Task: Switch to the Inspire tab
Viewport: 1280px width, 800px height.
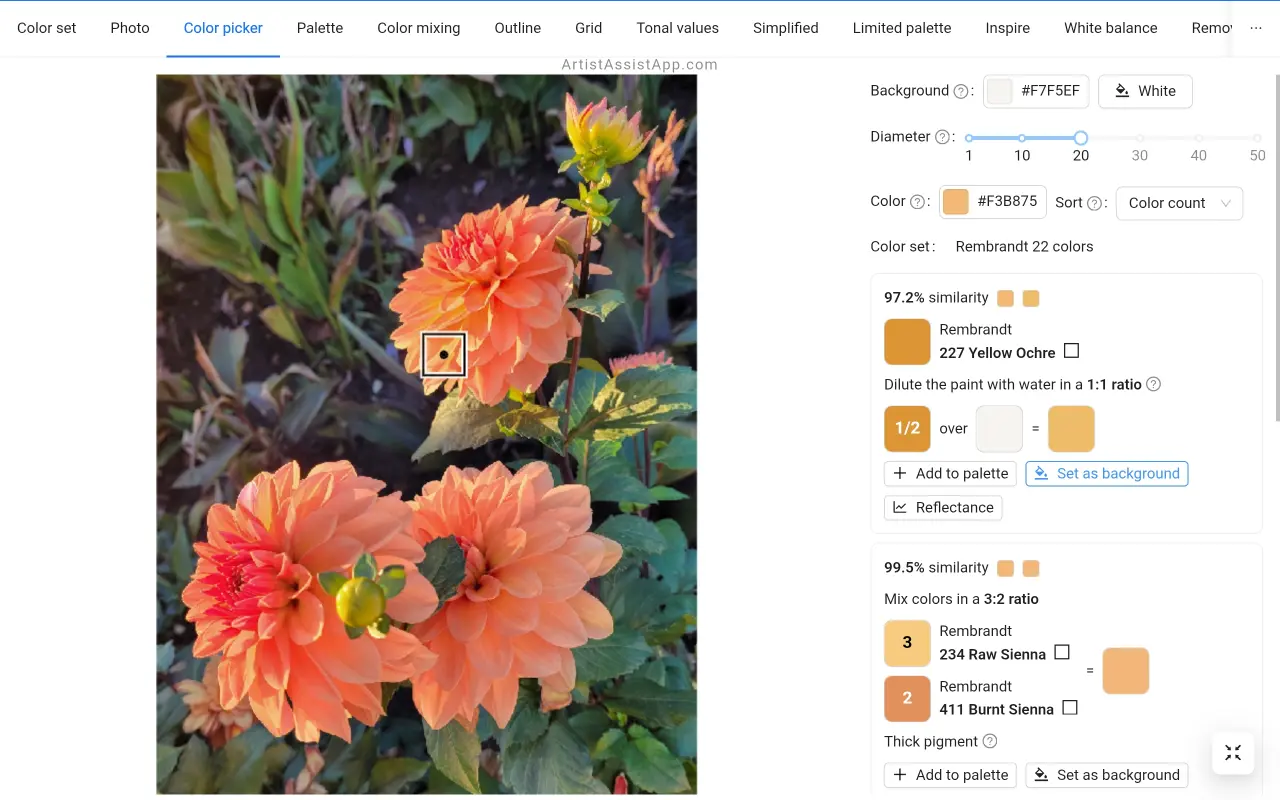Action: (x=1008, y=28)
